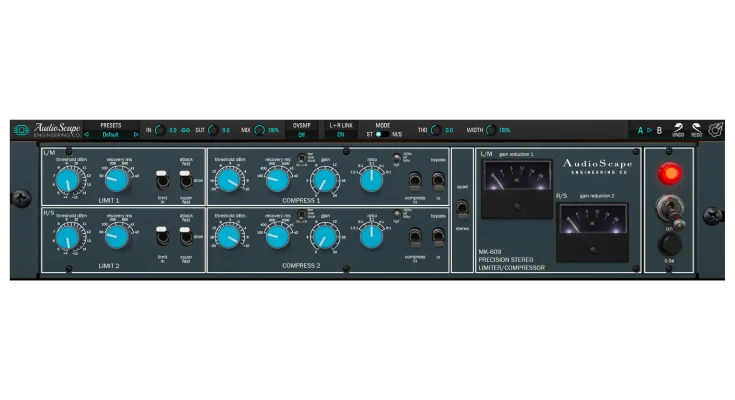Flip the Limit 1 limit in switch
Viewport: 735px width, 400px height.
tap(162, 181)
